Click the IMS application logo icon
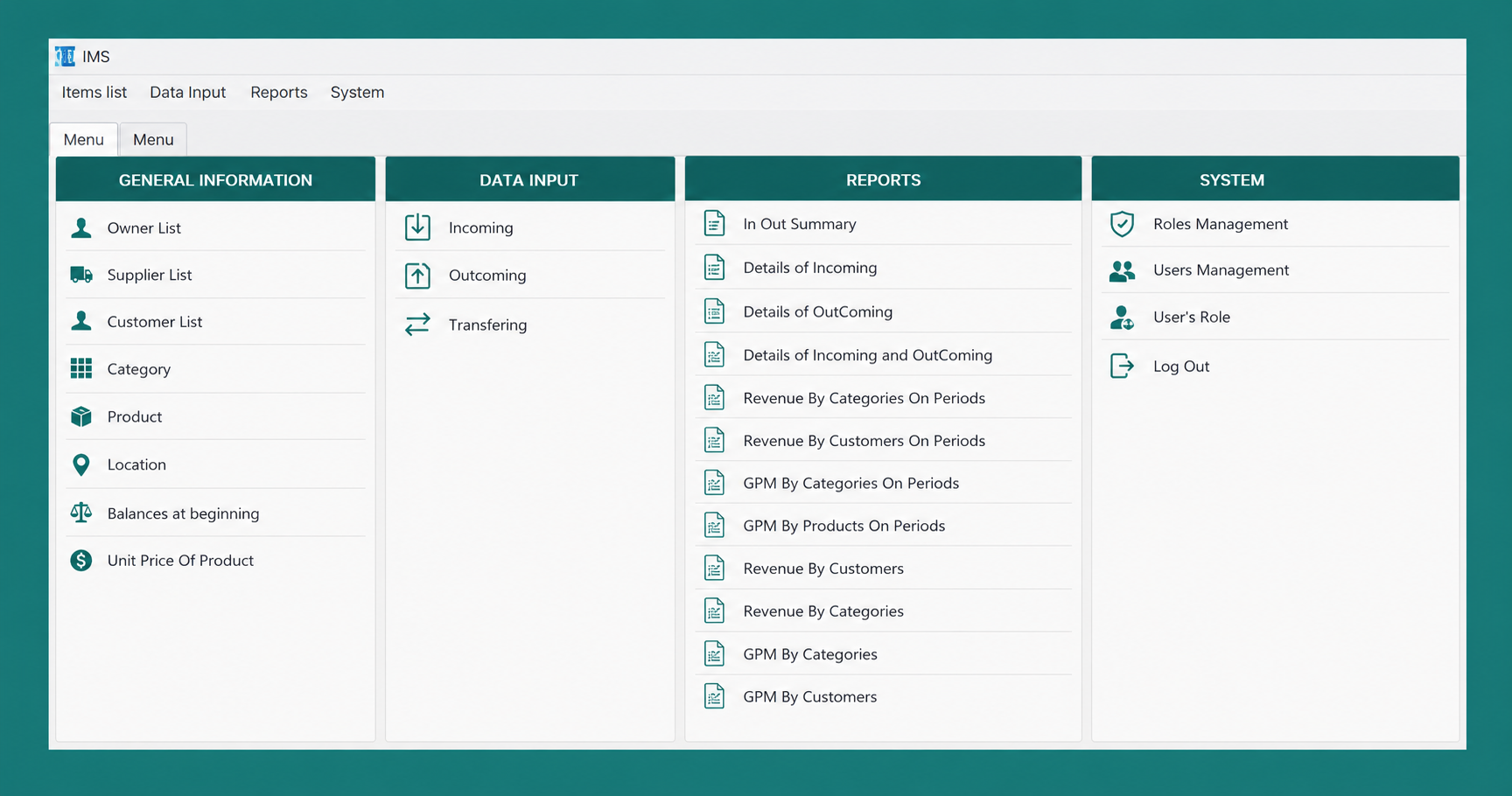Image resolution: width=1512 pixels, height=796 pixels. click(65, 57)
